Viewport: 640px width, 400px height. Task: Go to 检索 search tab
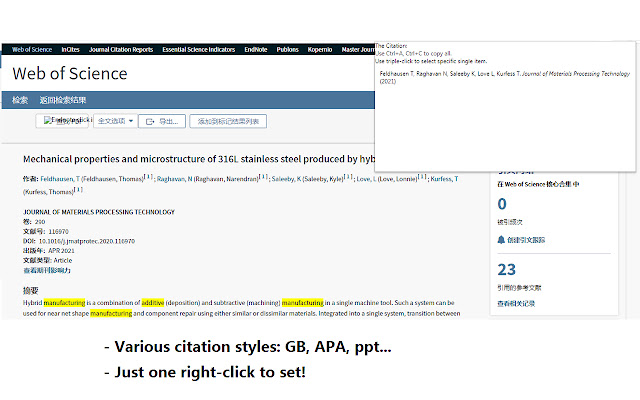pos(20,100)
